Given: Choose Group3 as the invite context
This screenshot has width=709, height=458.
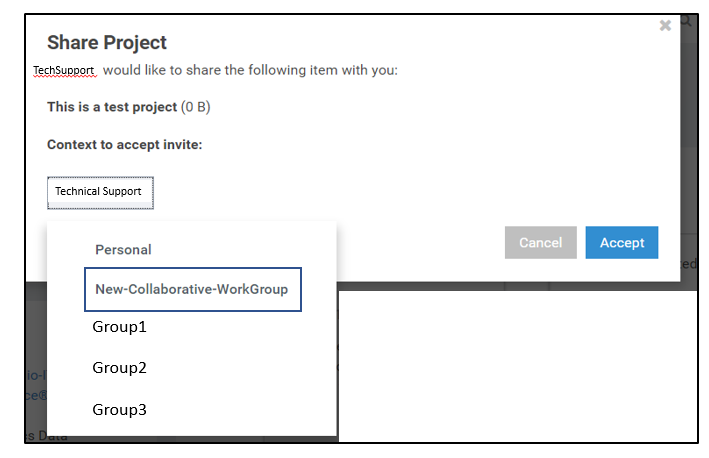Looking at the screenshot, I should click(120, 409).
